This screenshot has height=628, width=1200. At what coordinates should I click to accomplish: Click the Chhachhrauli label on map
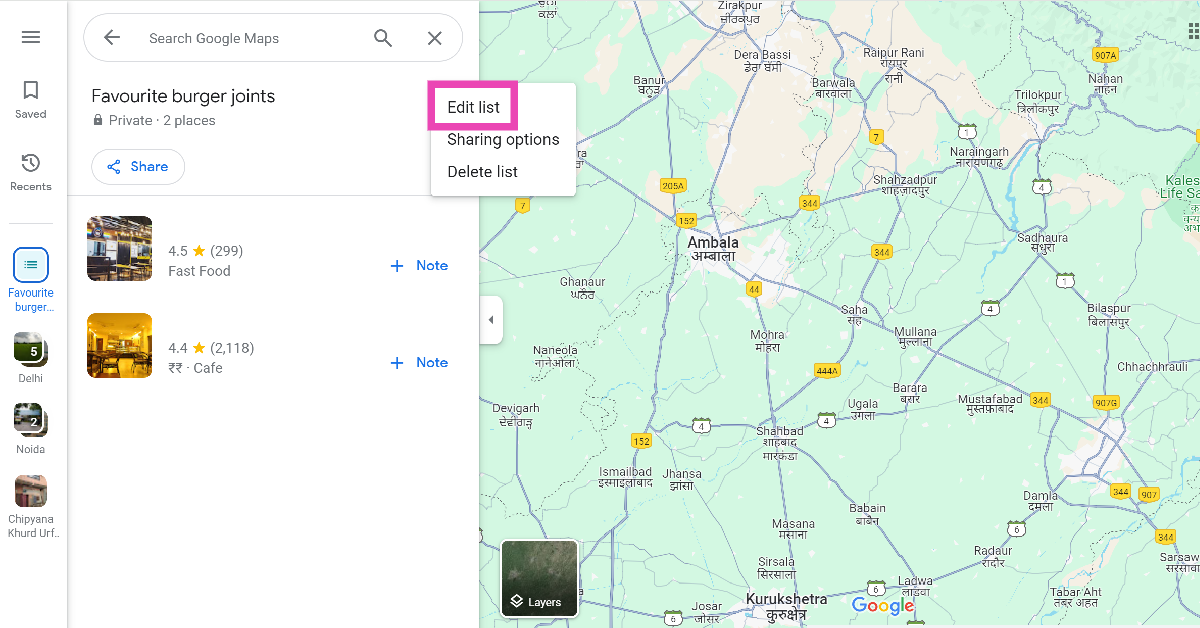click(x=1152, y=367)
